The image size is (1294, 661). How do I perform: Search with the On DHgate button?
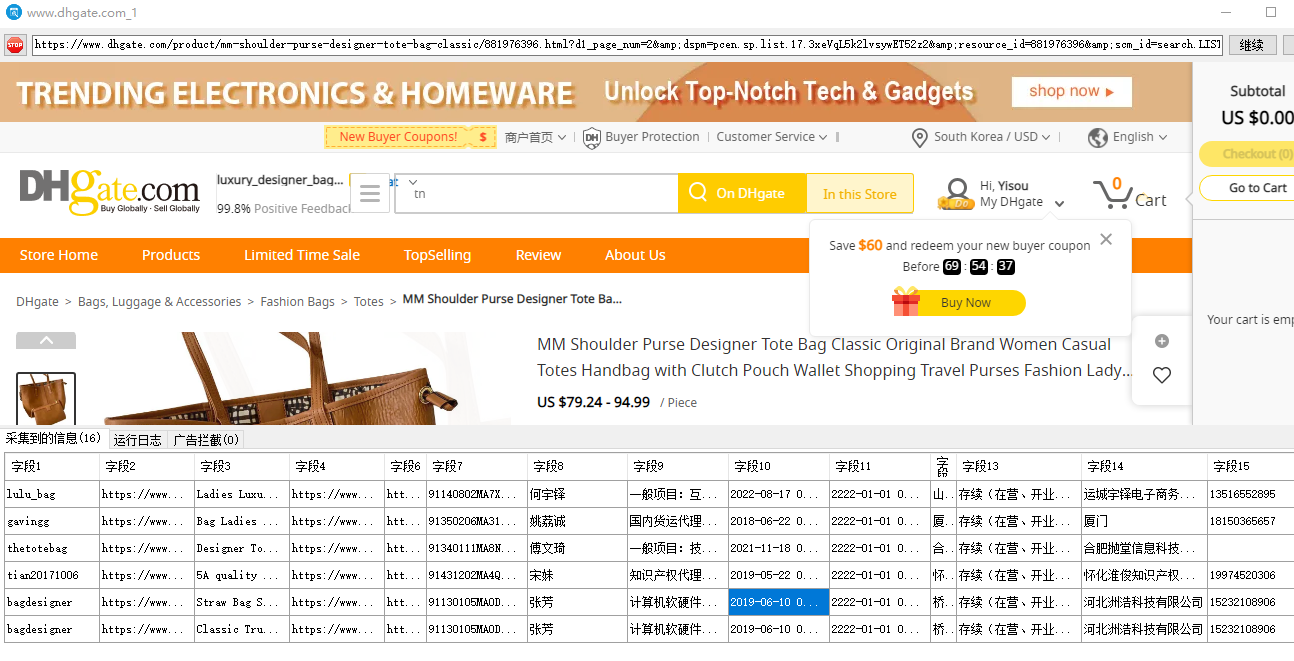tap(742, 194)
